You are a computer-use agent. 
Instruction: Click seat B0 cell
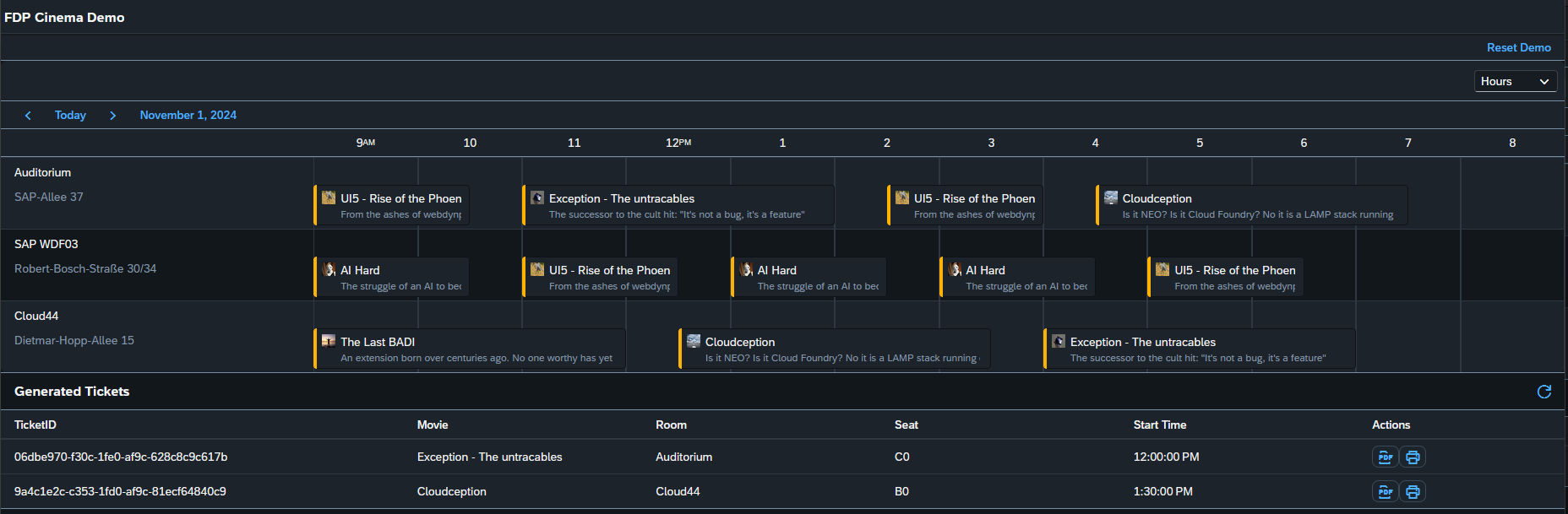(902, 491)
